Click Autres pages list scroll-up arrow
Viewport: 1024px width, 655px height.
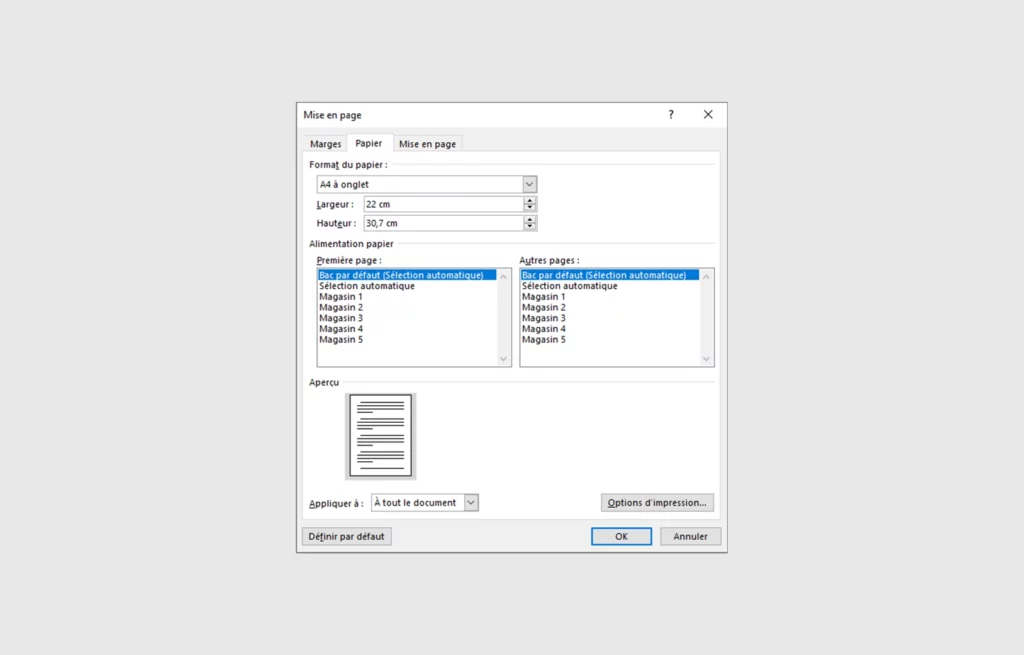706,277
